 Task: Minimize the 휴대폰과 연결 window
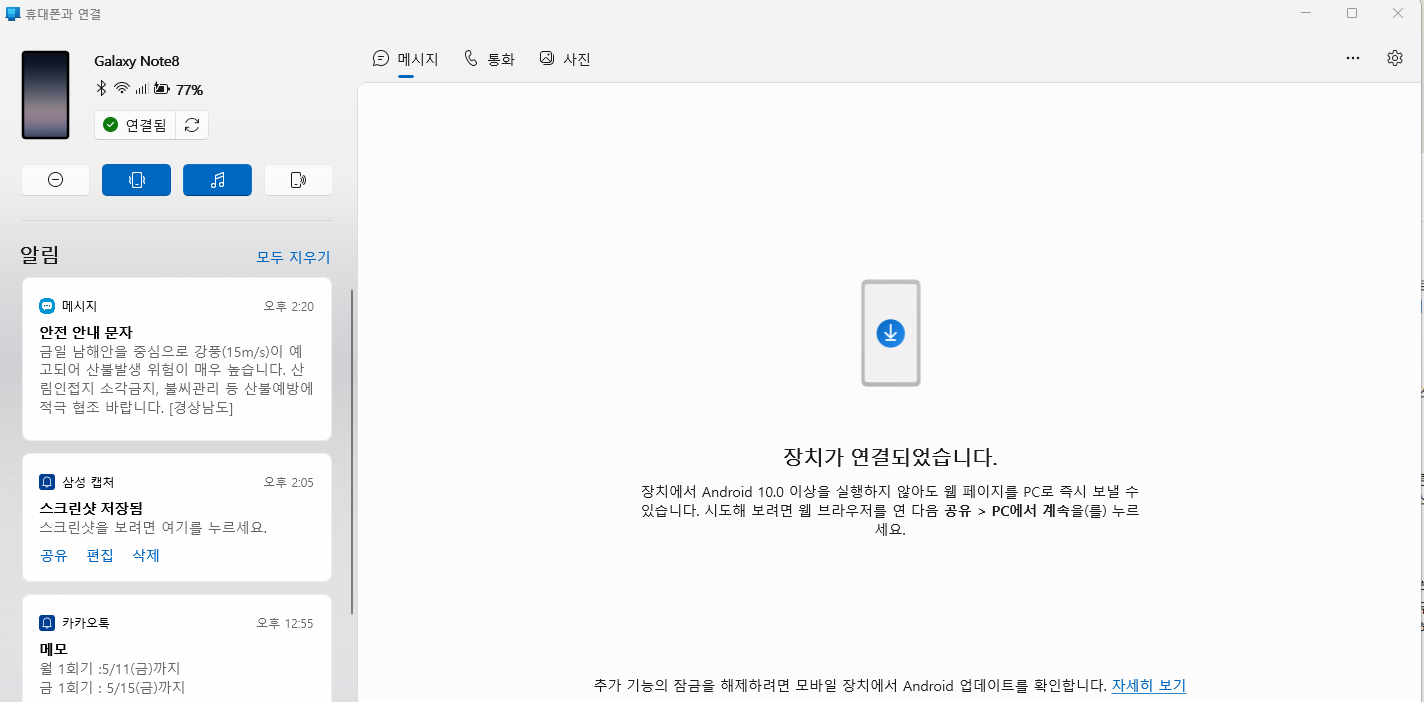(1306, 13)
